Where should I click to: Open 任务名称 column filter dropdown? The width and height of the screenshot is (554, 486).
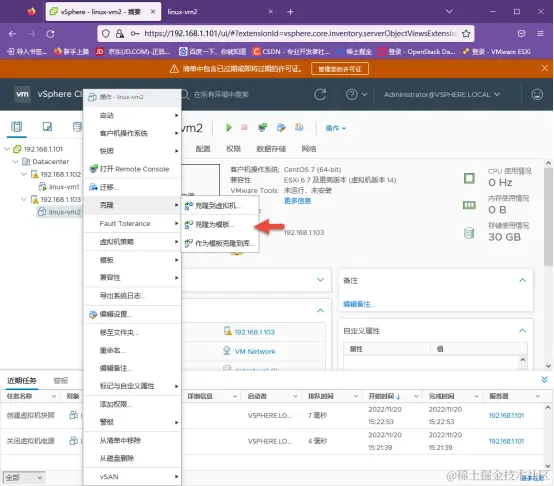(54, 396)
